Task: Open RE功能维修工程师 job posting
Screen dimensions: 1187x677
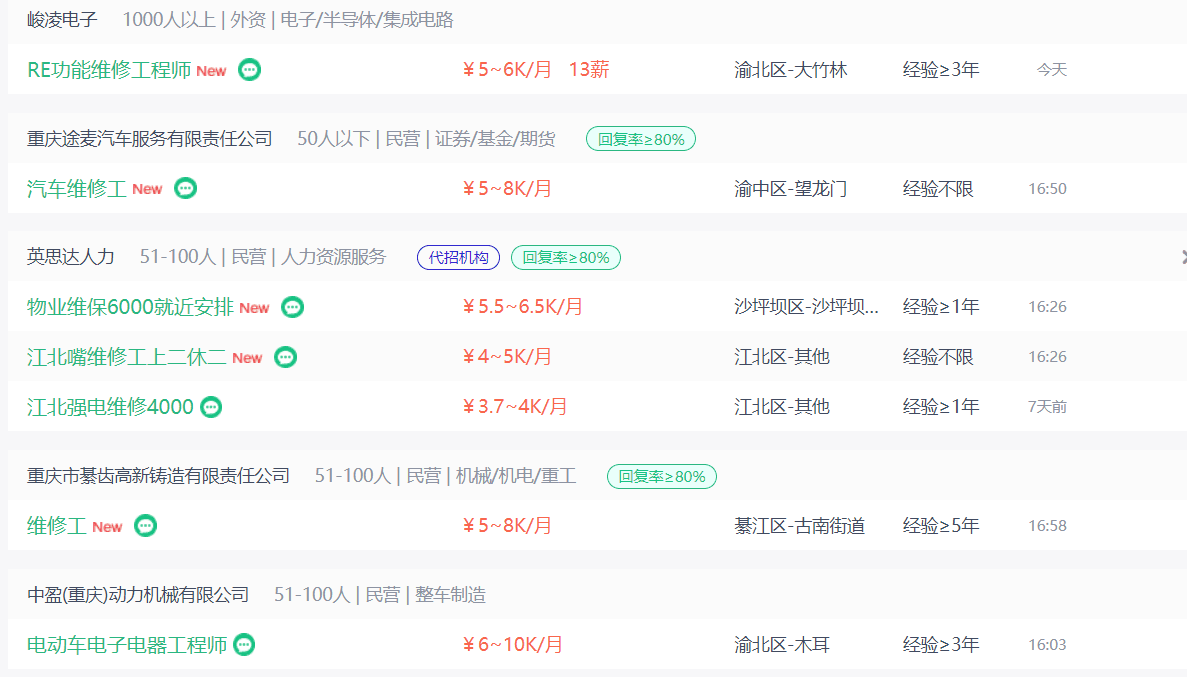Action: [109, 70]
